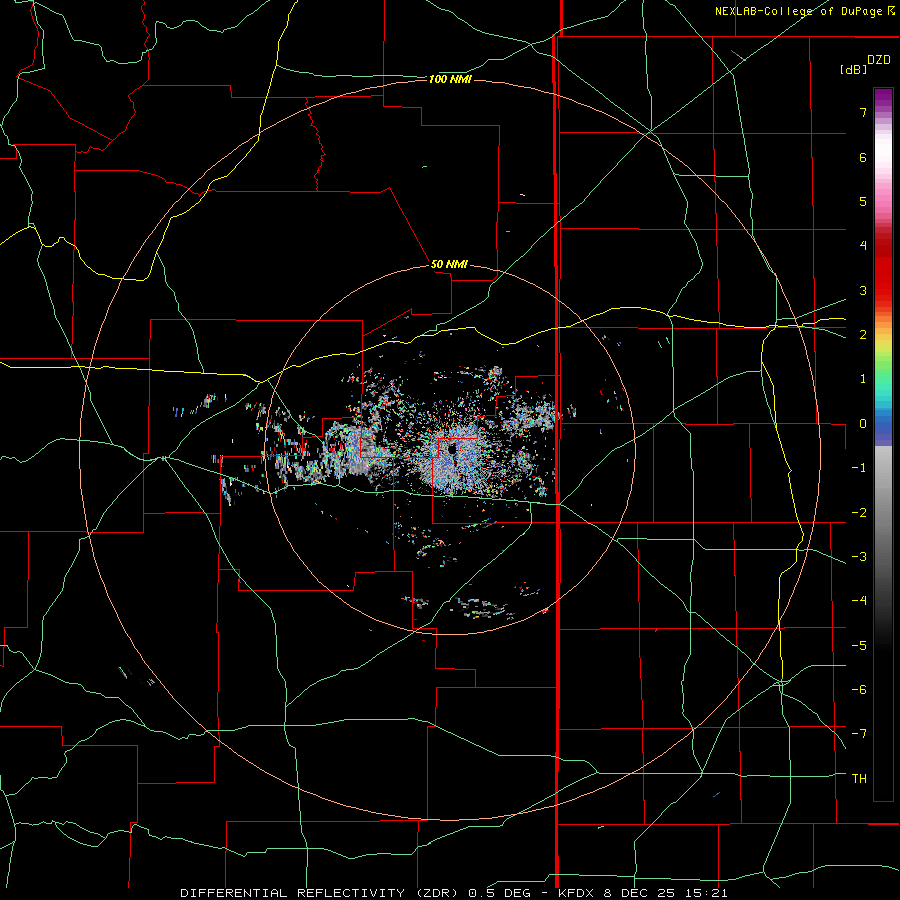Click the -4 value on the color scale
Screen dimensions: 900x900
click(859, 601)
